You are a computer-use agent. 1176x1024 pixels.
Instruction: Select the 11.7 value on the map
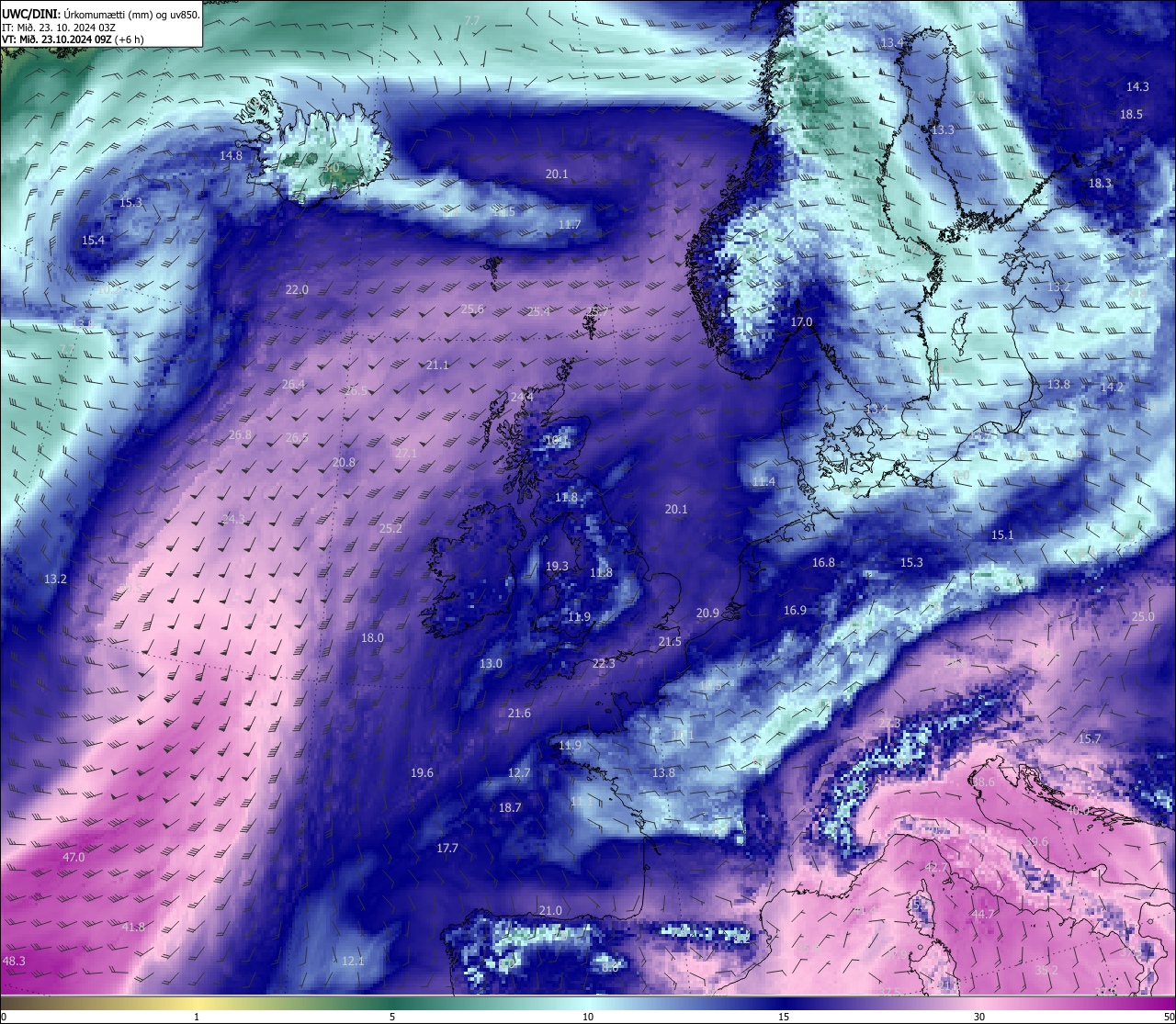point(570,224)
